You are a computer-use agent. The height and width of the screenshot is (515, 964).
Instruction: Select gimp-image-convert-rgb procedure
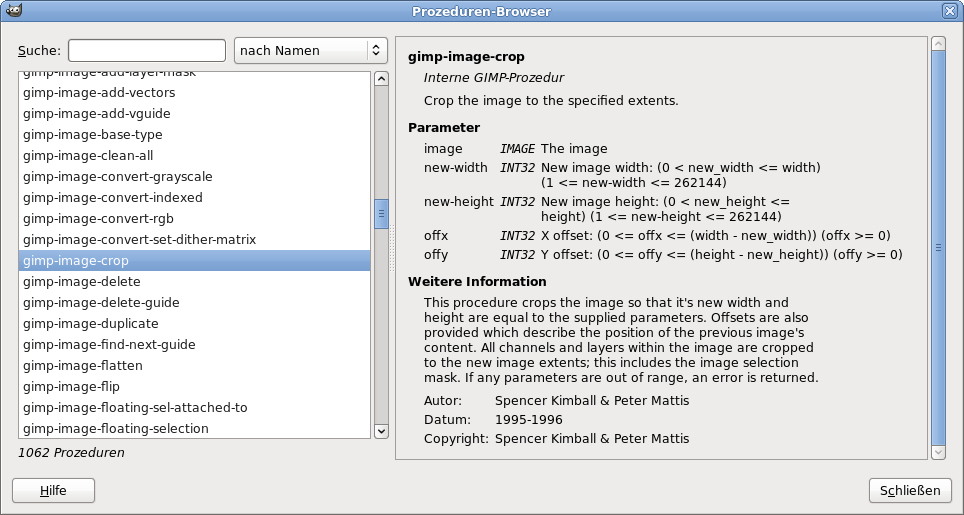194,218
